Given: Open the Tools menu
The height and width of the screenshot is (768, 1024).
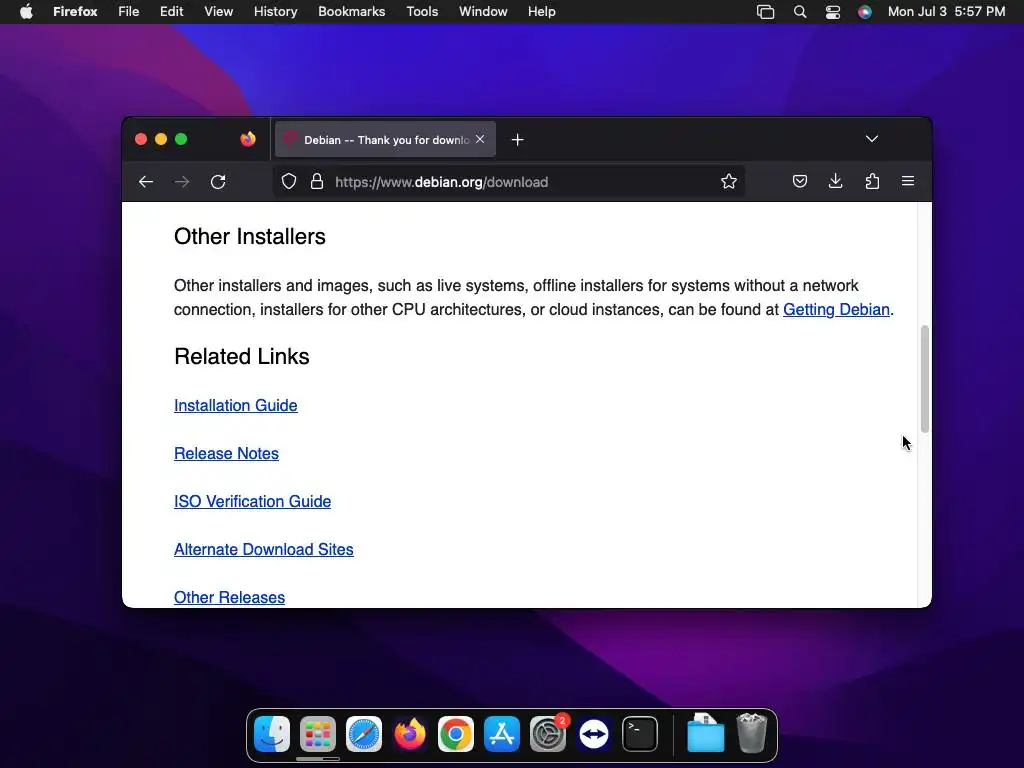Looking at the screenshot, I should [x=422, y=12].
